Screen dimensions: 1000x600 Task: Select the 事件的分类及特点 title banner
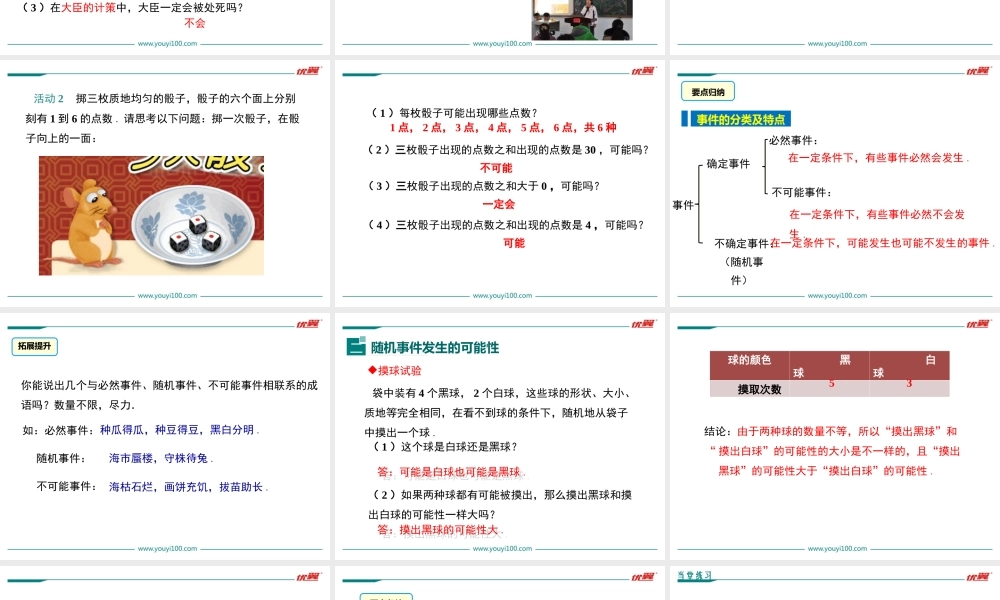point(740,118)
